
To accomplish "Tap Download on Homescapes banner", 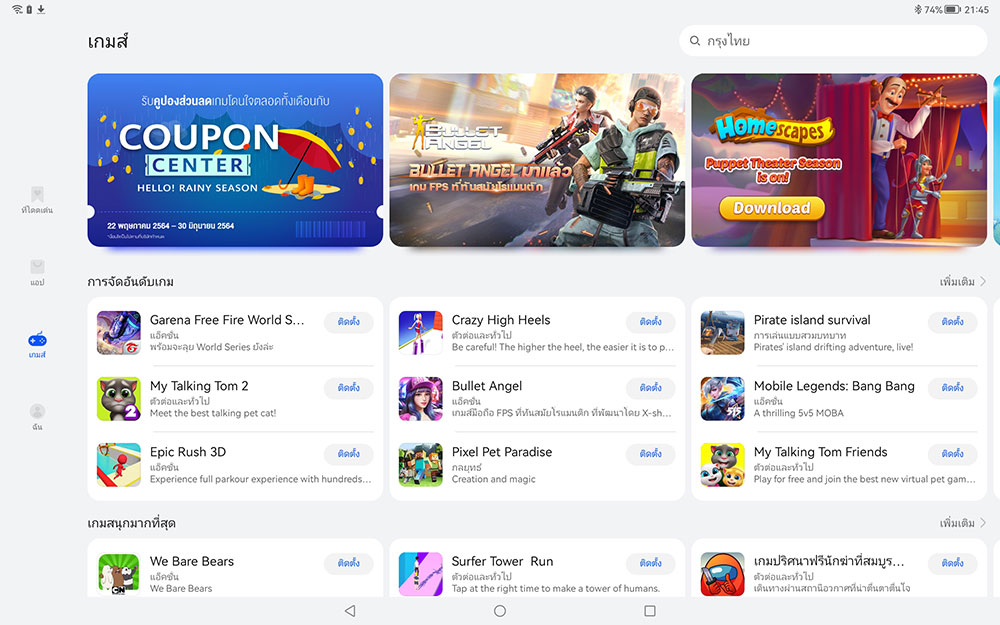I will click(772, 209).
